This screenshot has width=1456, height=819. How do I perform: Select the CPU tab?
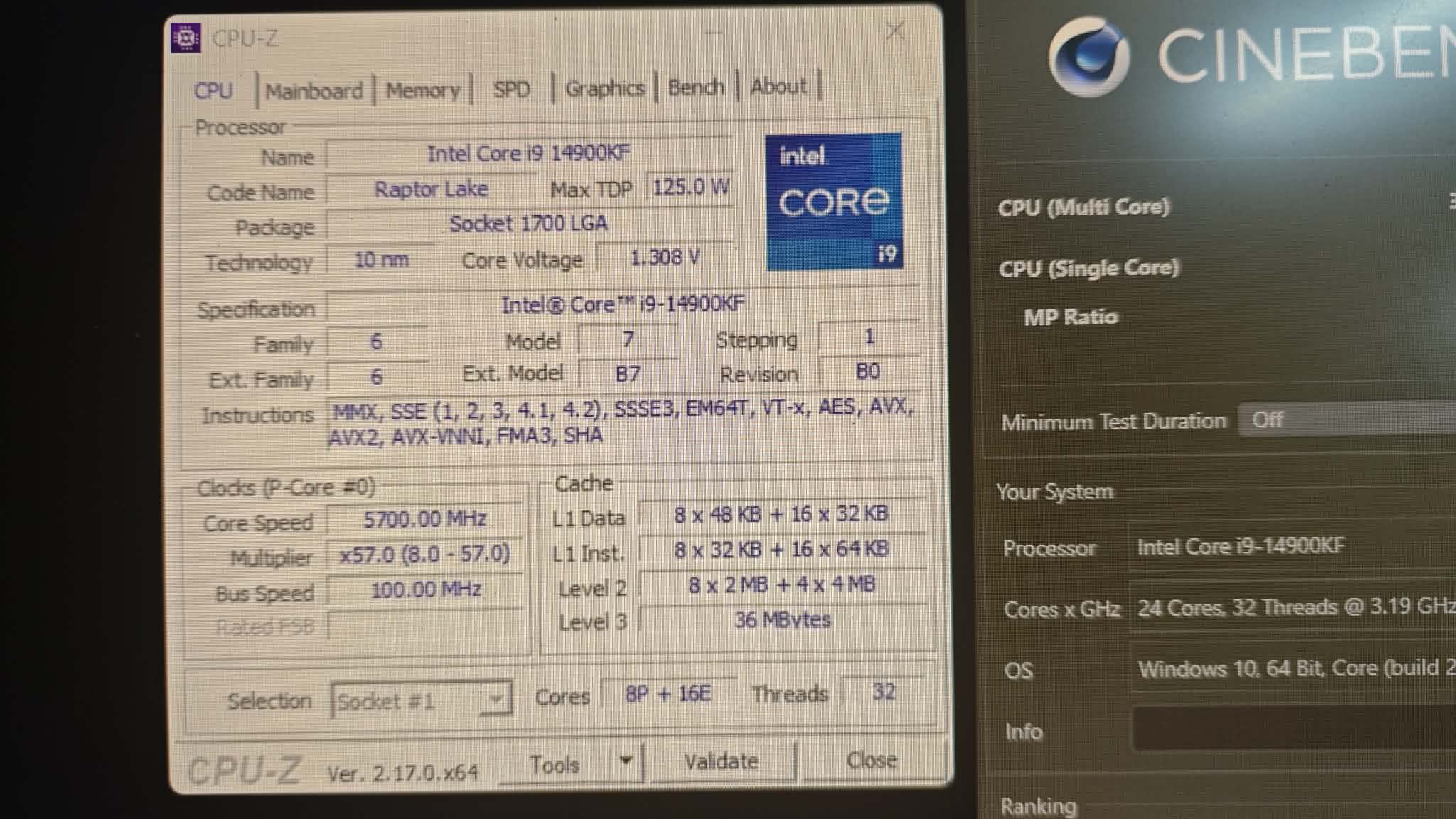point(213,91)
